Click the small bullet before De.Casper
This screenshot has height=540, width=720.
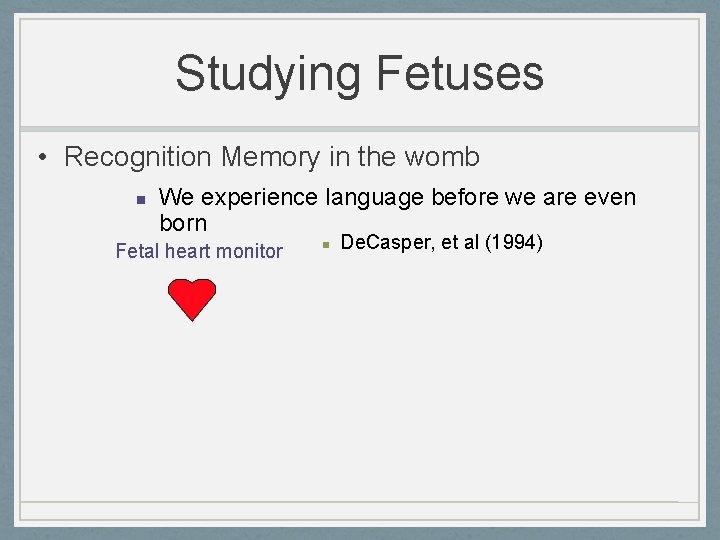tap(325, 243)
